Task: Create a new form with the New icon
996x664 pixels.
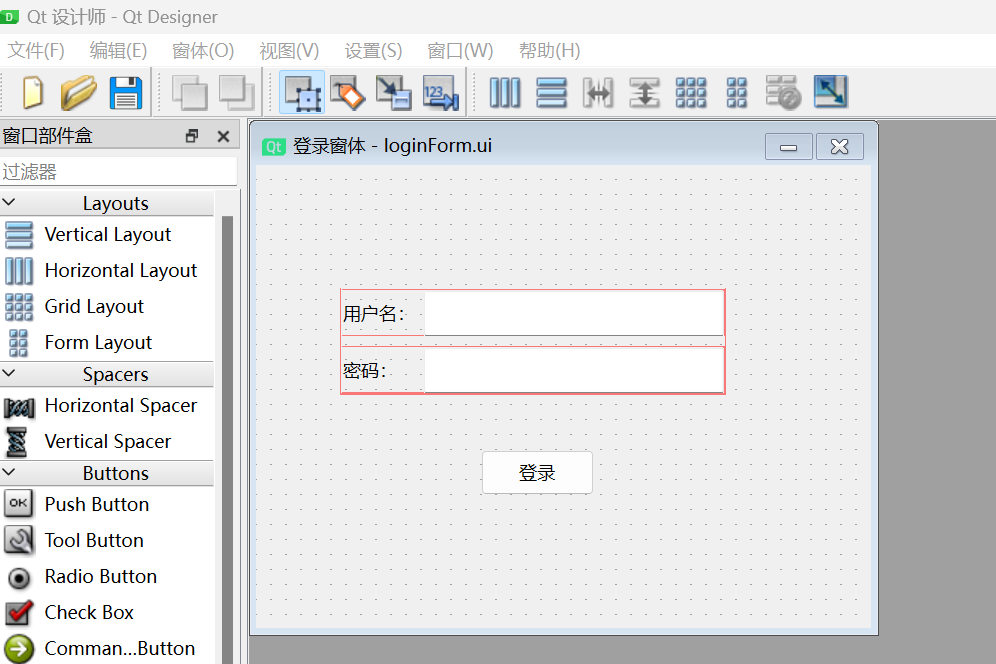Action: tap(32, 93)
